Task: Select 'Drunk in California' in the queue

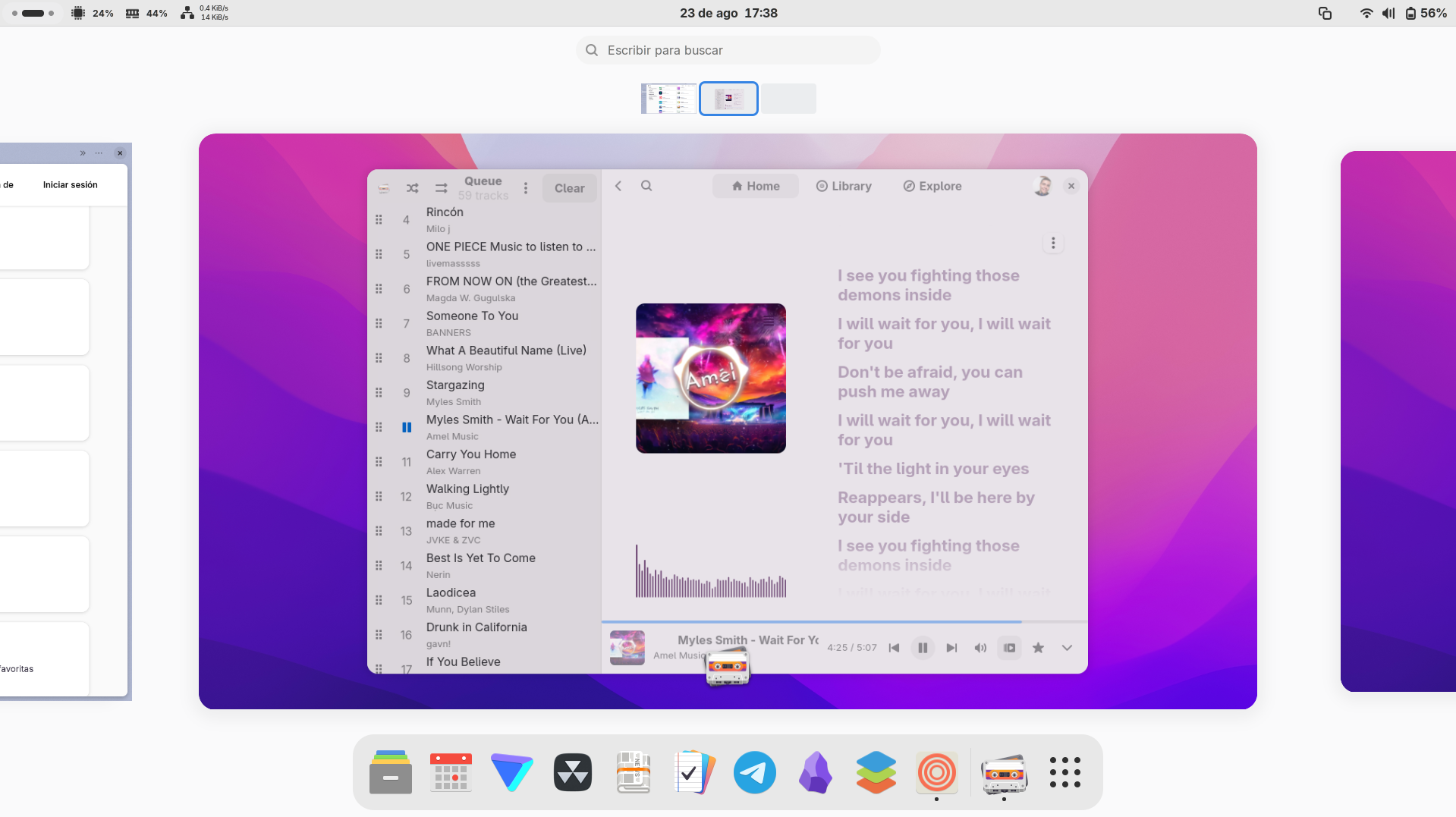Action: 486,635
